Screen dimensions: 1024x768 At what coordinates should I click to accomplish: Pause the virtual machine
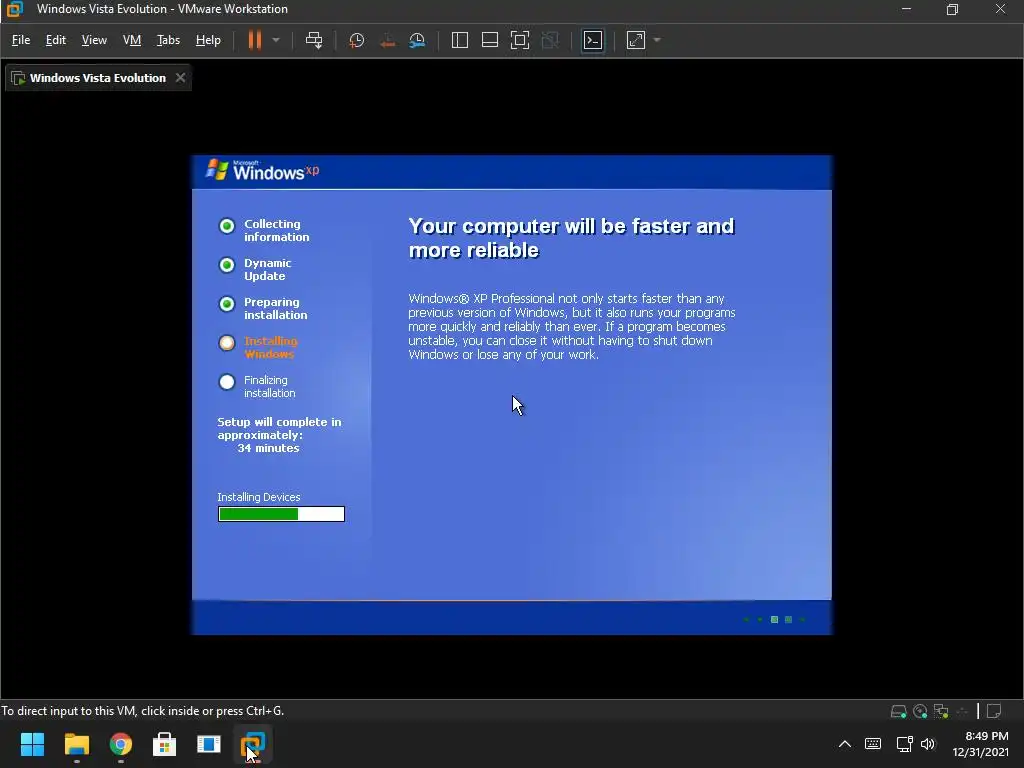click(x=255, y=40)
